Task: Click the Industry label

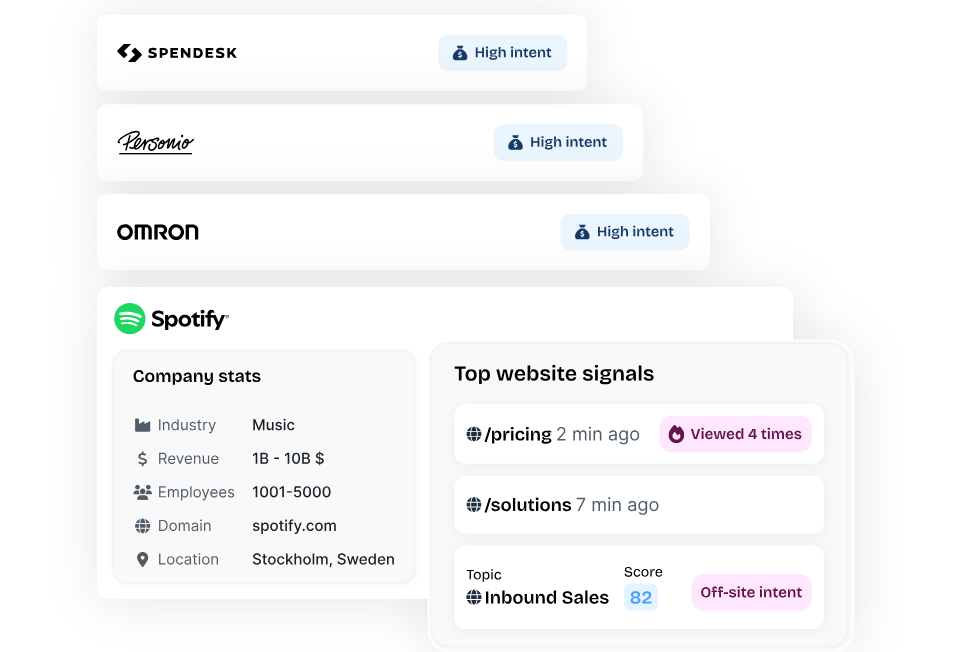Action: [x=187, y=425]
